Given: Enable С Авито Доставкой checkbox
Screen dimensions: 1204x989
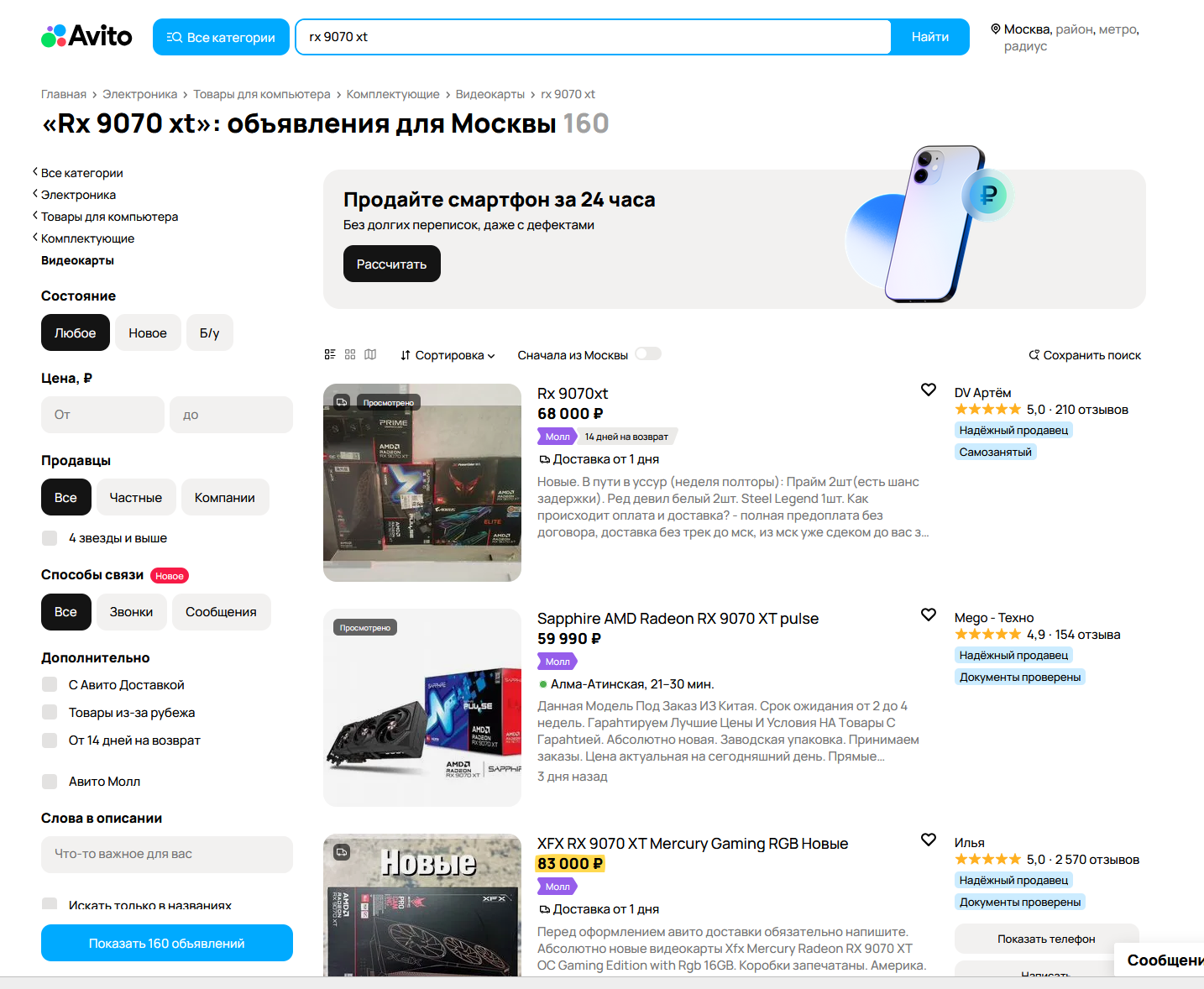Looking at the screenshot, I should coord(50,685).
